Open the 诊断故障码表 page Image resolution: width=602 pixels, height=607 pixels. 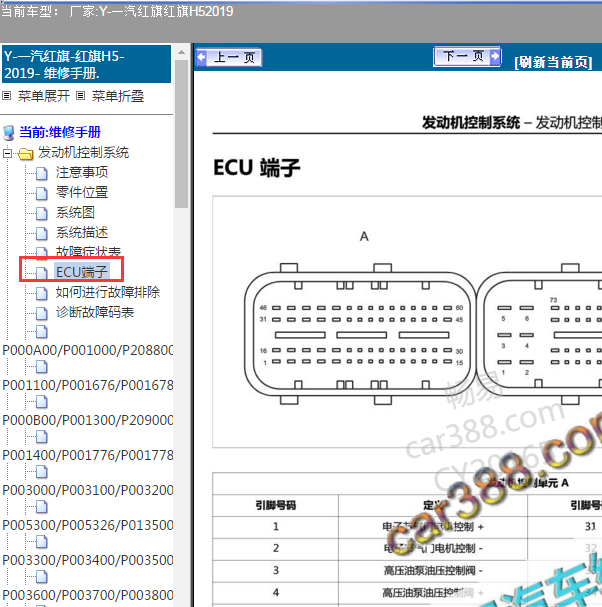tap(95, 312)
